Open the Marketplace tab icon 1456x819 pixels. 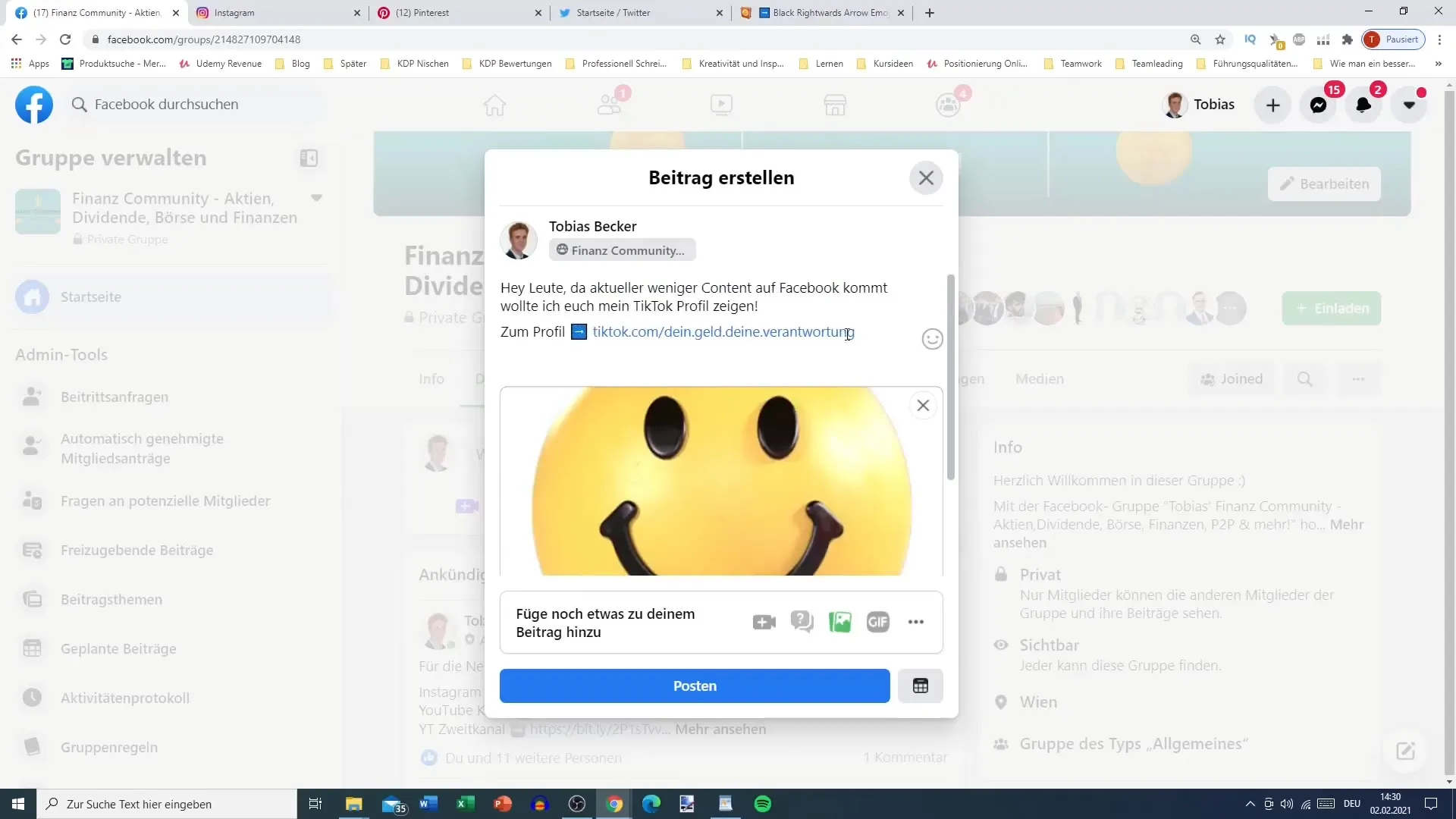click(x=835, y=105)
